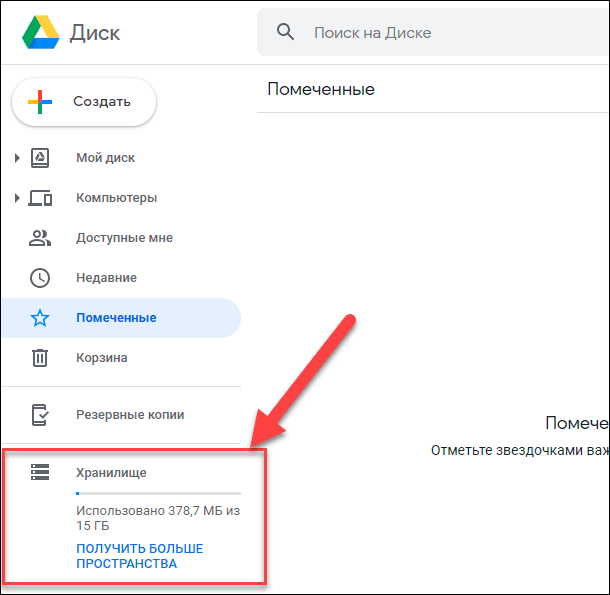The image size is (610, 595).
Task: Click the Хранилище storage stack icon
Action: pyautogui.click(x=40, y=472)
